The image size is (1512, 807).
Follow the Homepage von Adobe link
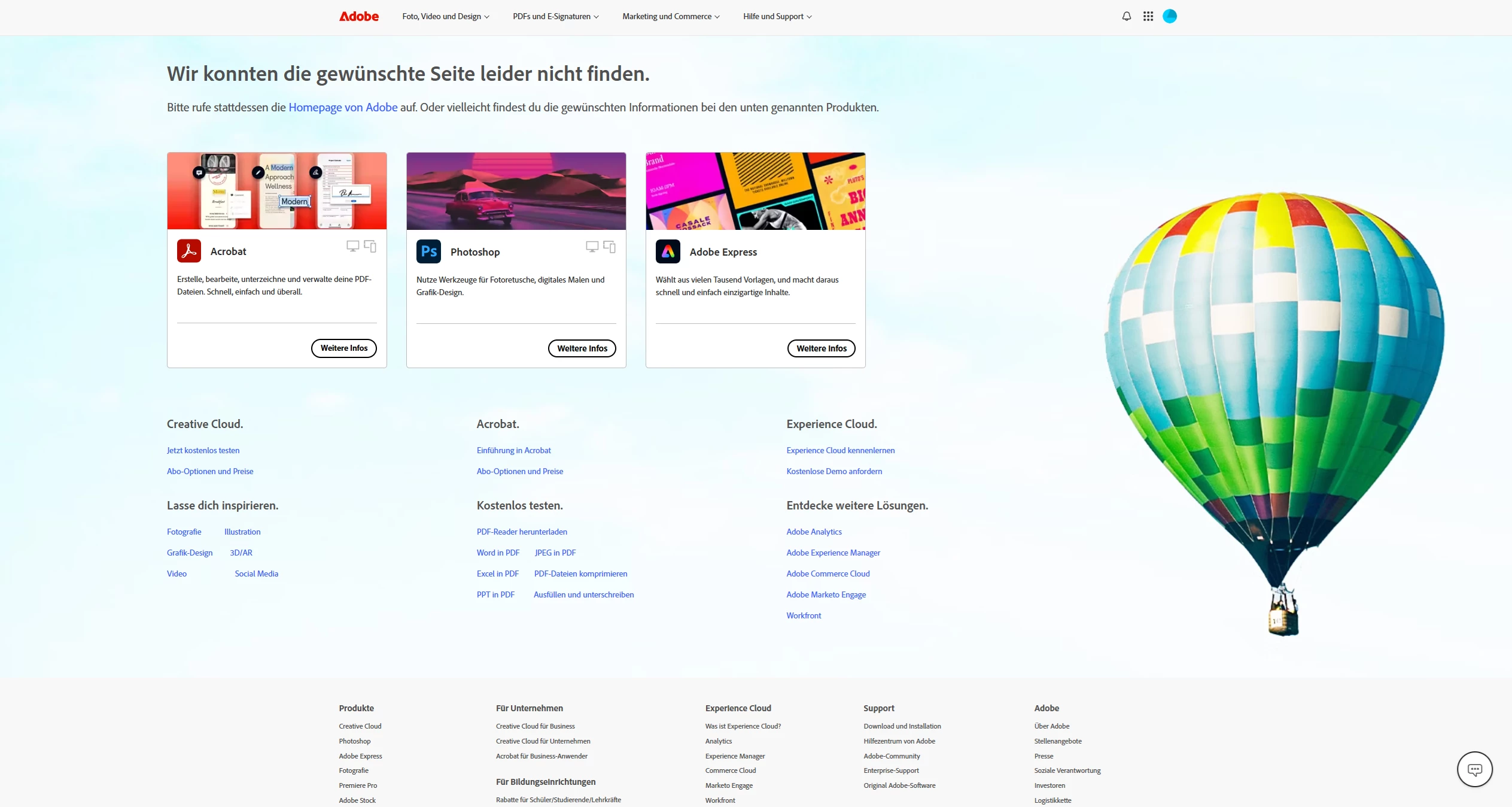point(343,107)
